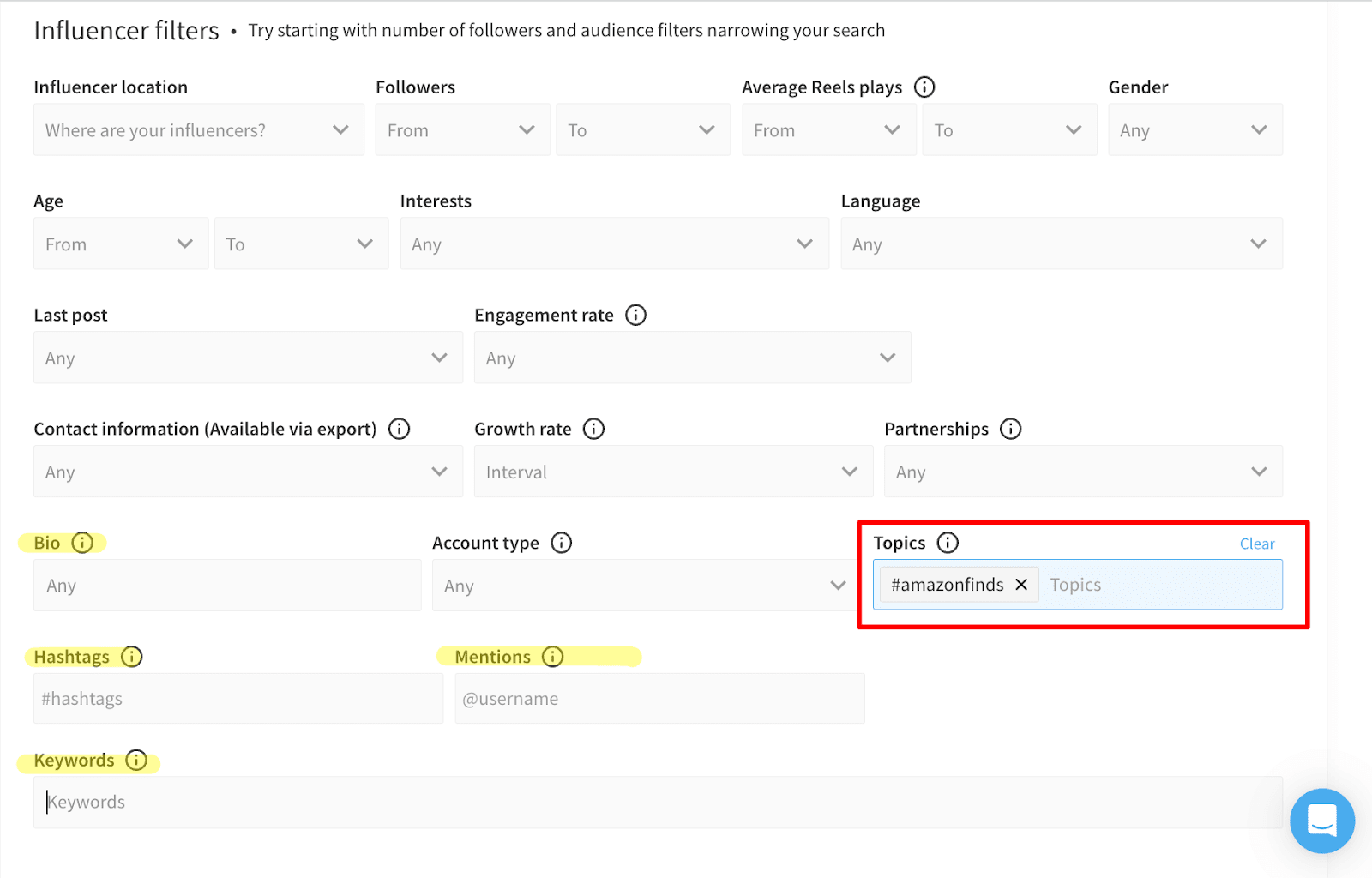Click the Average Reels plays info icon
Screen dimensions: 1372x878
coord(924,87)
